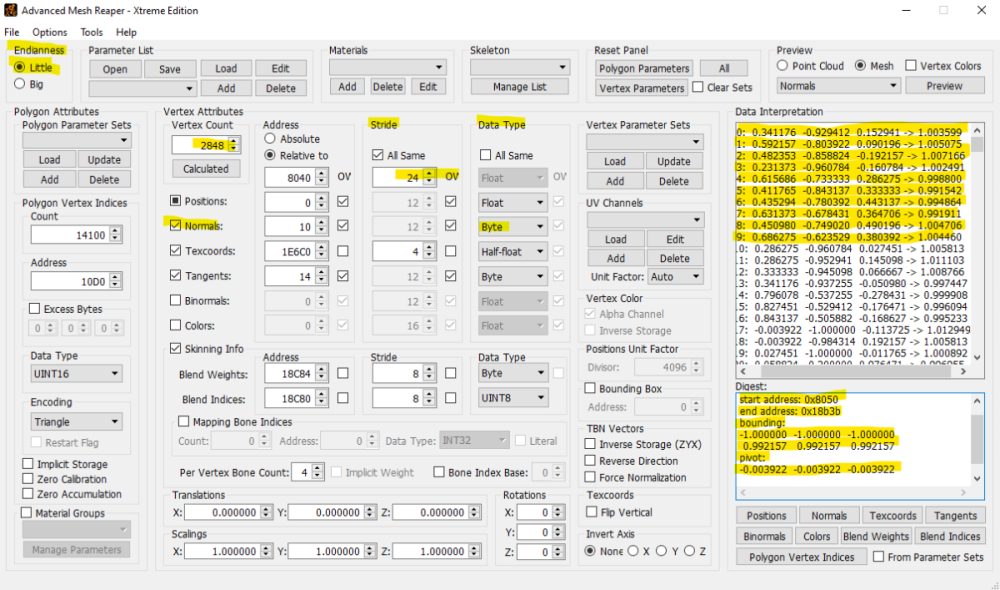1000x590 pixels.
Task: Open the Tools menu
Action: coord(91,32)
